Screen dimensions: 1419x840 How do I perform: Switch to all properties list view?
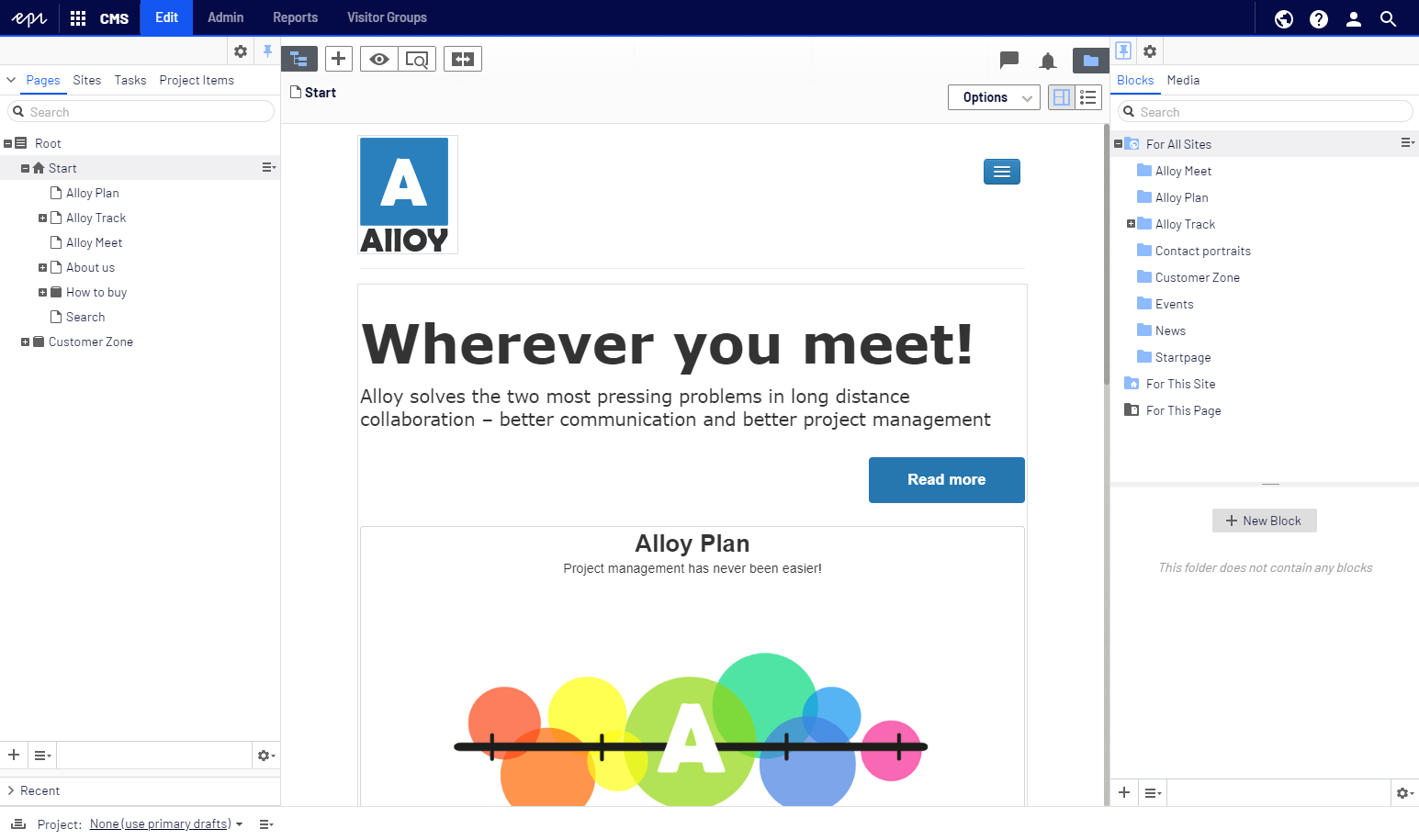1088,97
